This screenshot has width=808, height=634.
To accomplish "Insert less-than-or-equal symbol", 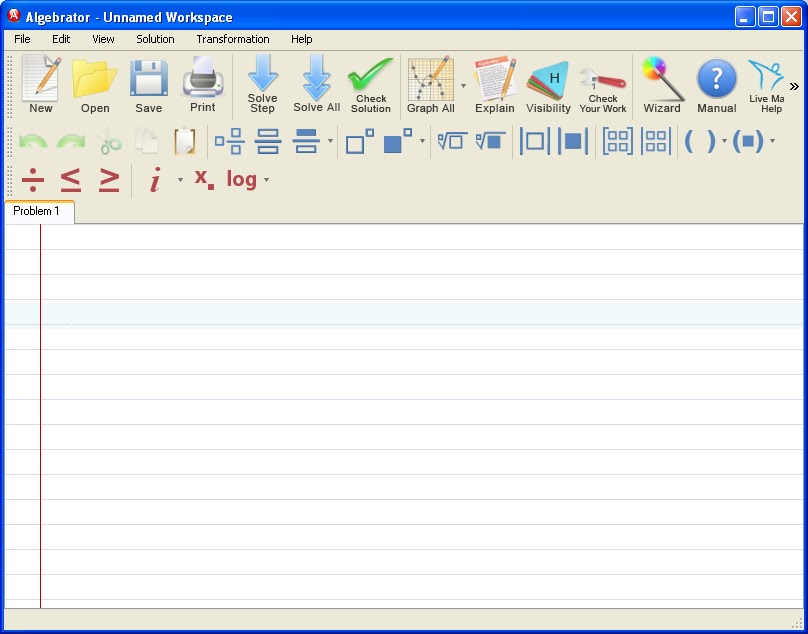I will (71, 180).
